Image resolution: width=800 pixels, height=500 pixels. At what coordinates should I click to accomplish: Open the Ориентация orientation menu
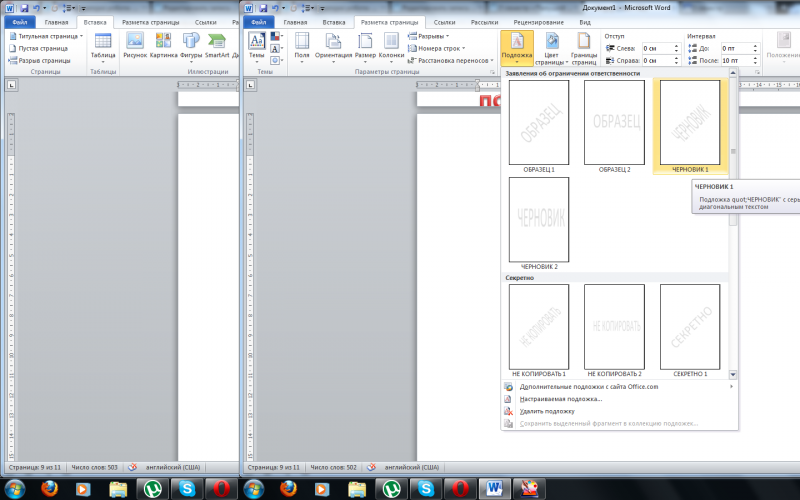(333, 48)
